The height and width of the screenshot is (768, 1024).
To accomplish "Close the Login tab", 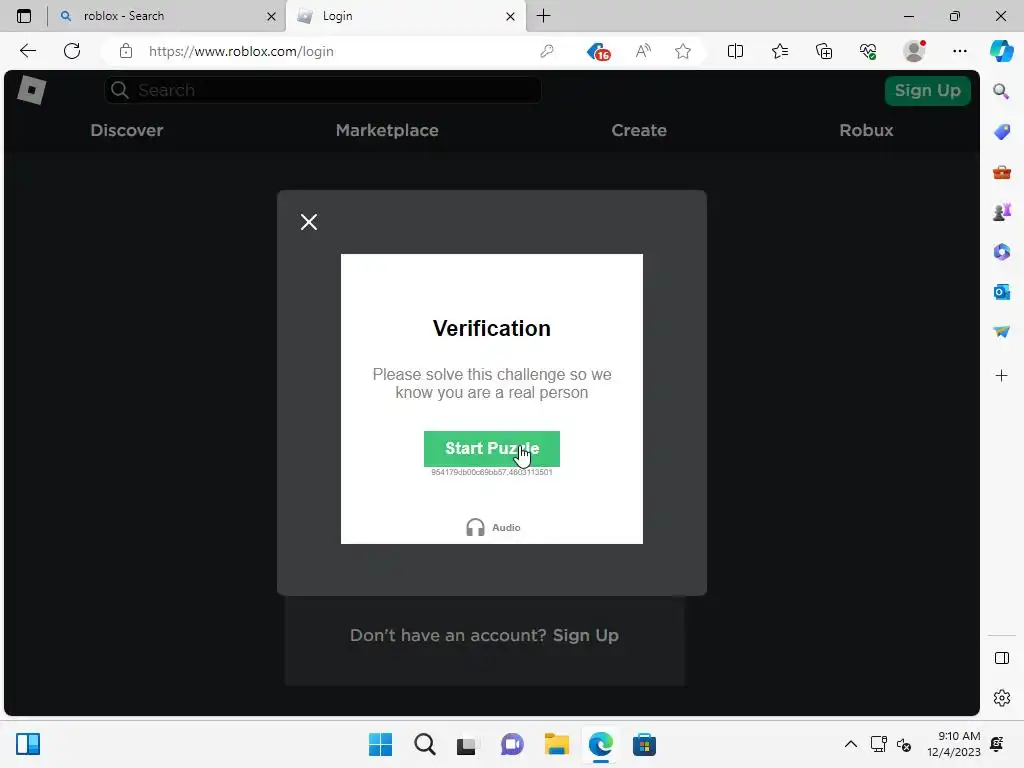I will (x=511, y=16).
